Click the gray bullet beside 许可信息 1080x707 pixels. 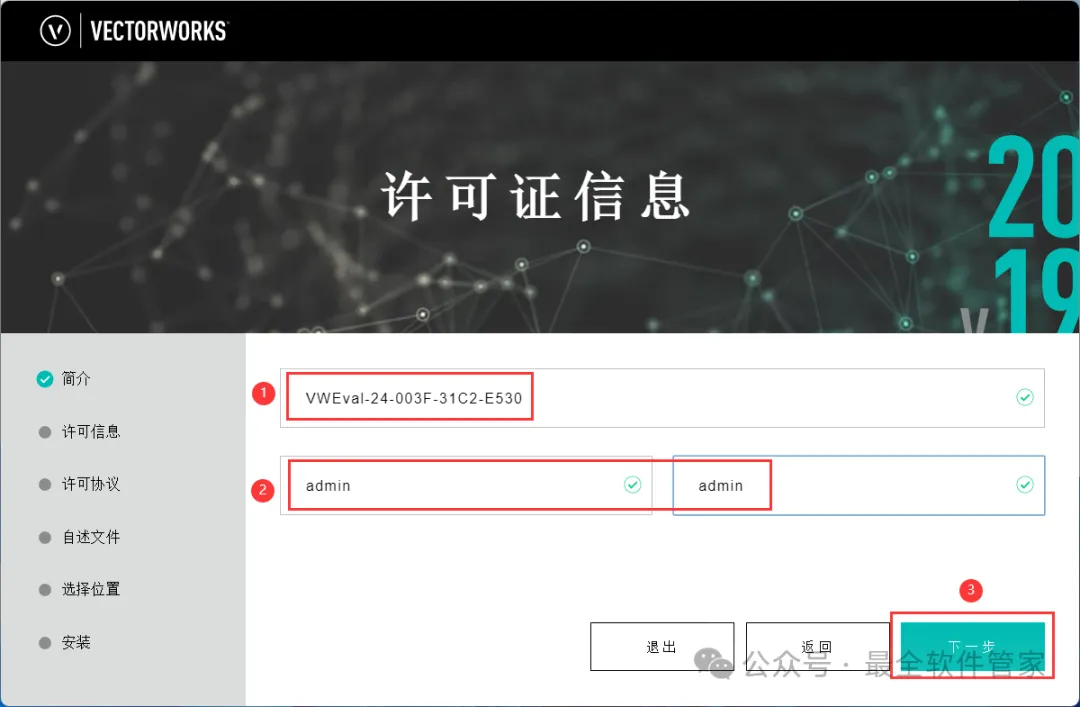(x=45, y=432)
